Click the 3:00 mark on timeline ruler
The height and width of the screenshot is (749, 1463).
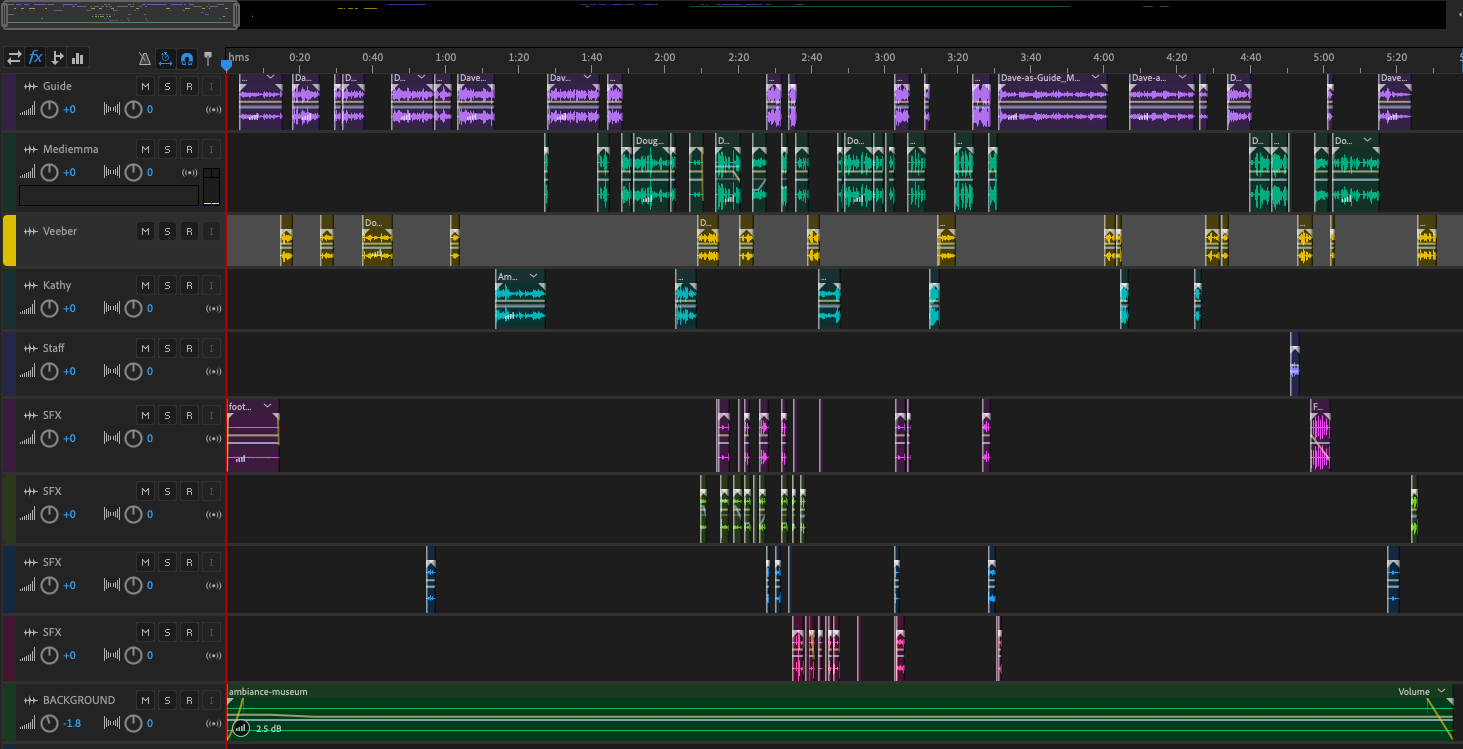click(x=885, y=58)
